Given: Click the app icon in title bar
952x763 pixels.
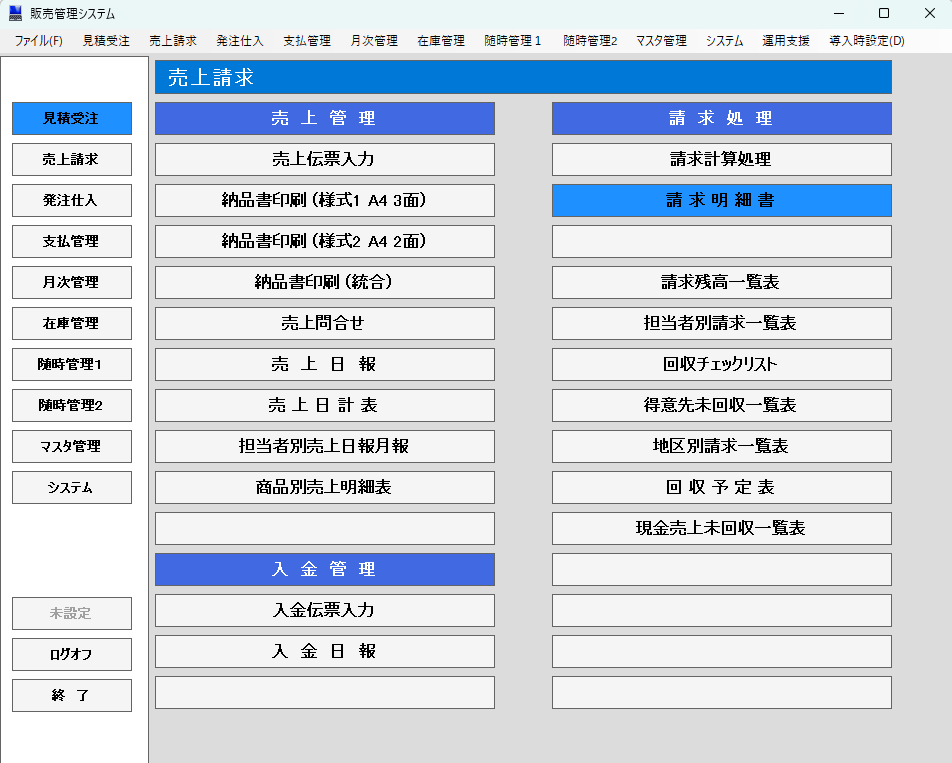Looking at the screenshot, I should [x=15, y=14].
